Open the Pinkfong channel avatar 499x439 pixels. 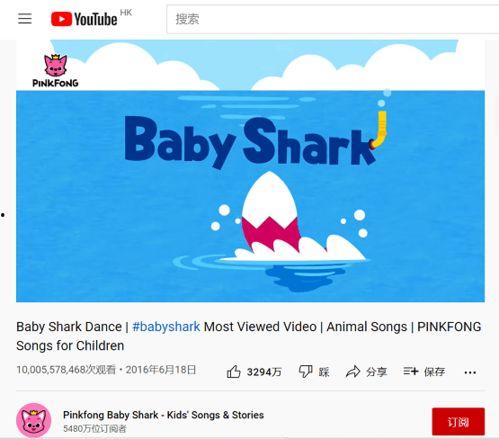pyautogui.click(x=34, y=420)
